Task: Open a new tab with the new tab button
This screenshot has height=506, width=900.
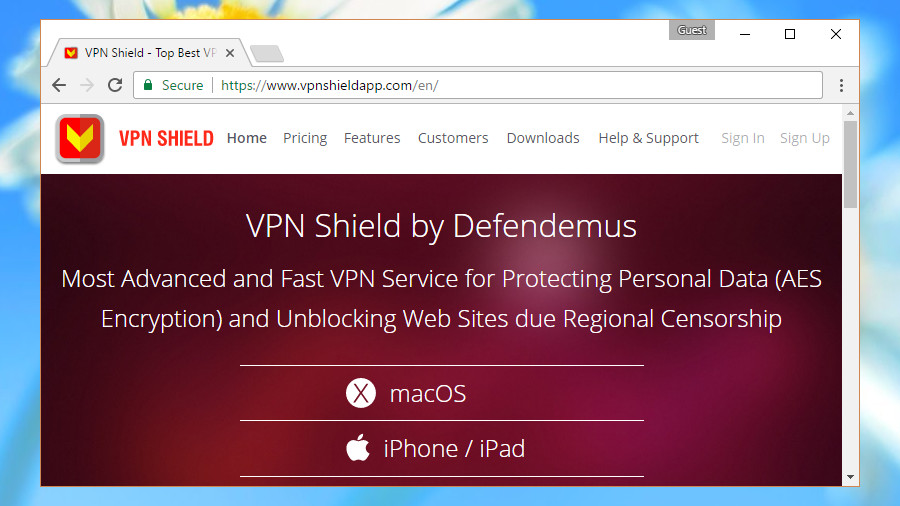Action: [267, 53]
